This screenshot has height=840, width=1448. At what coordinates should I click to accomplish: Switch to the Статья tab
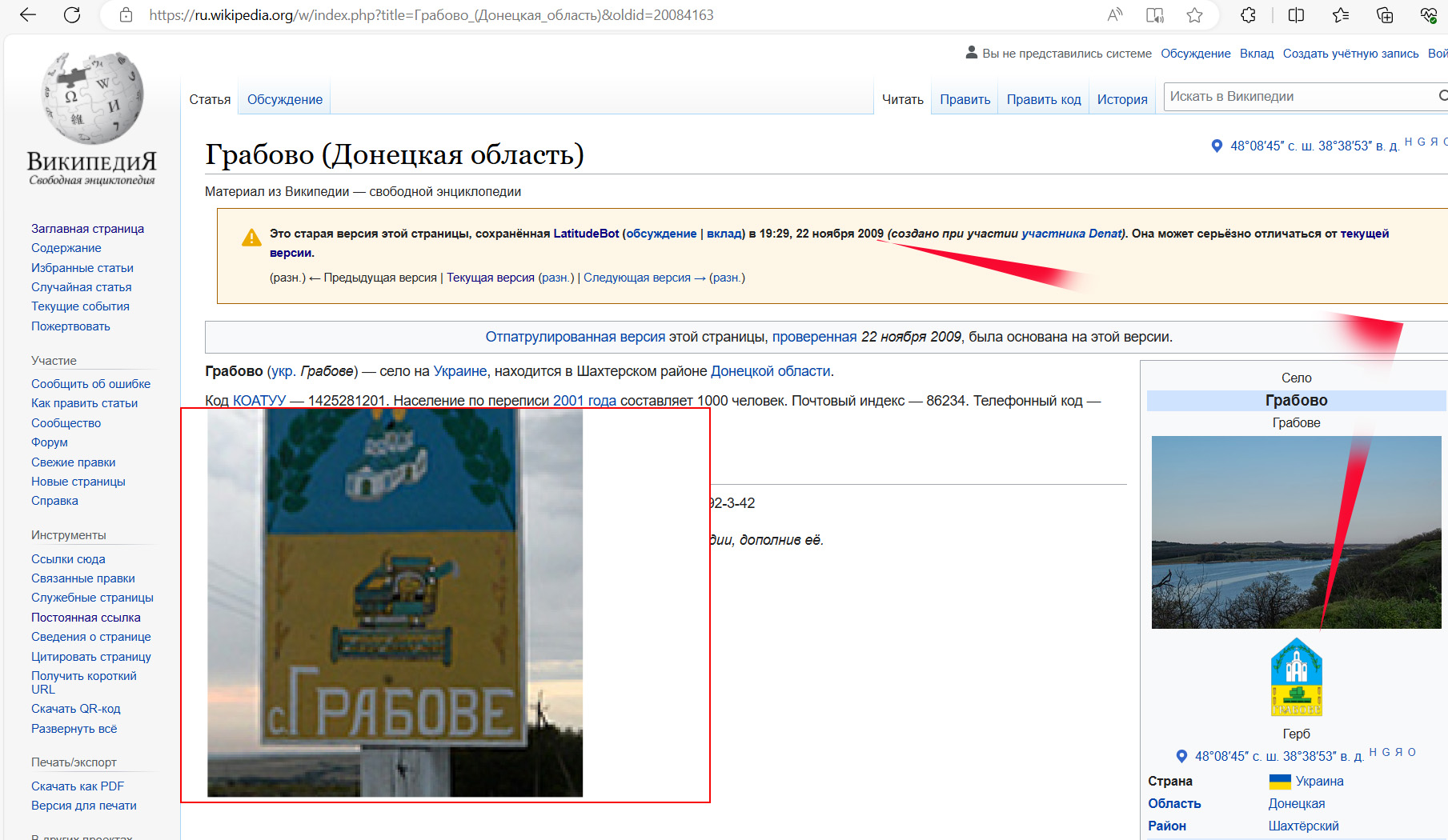coord(210,99)
